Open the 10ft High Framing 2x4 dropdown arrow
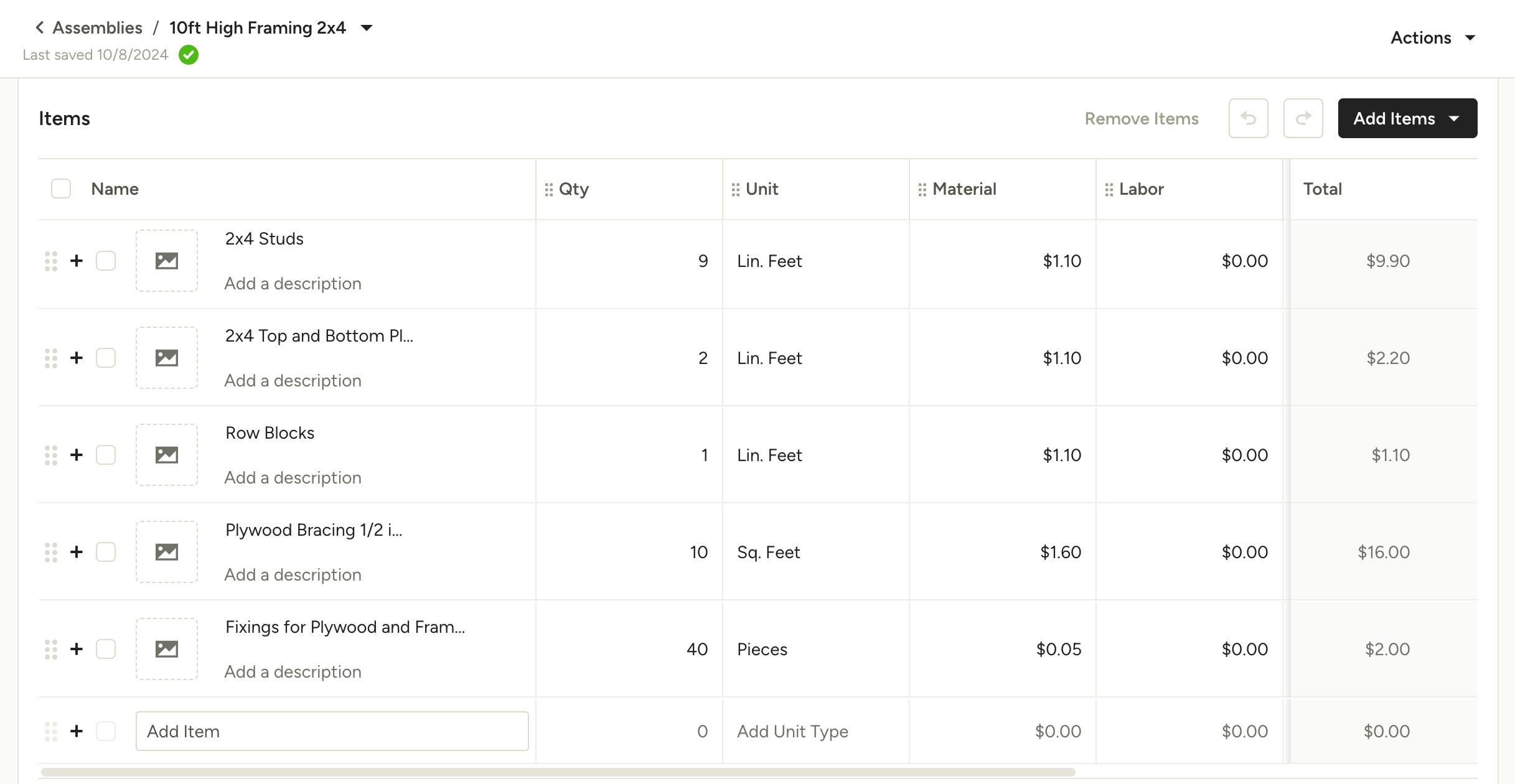1515x784 pixels. [x=367, y=28]
